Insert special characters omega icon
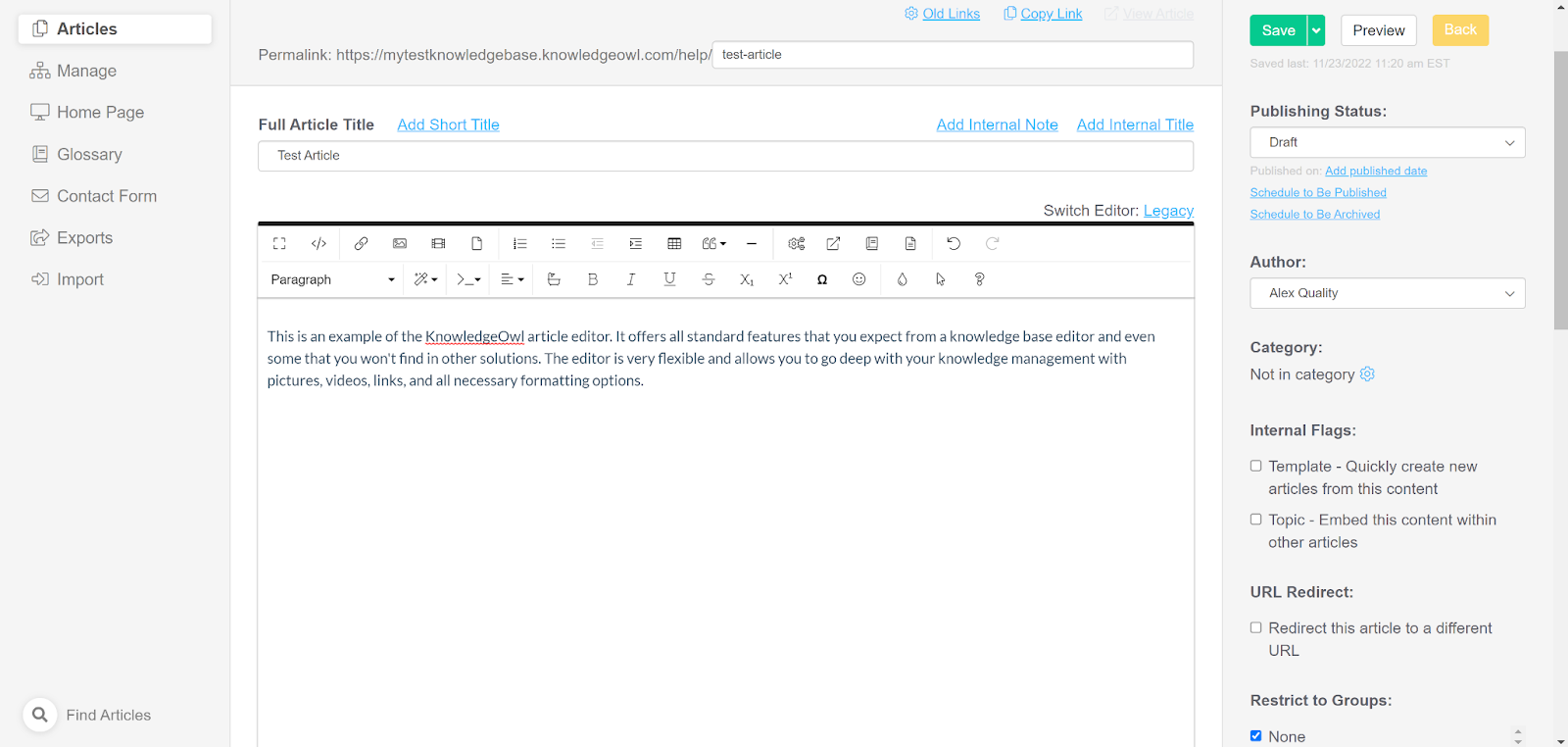Viewport: 1568px width, 747px height. [822, 279]
